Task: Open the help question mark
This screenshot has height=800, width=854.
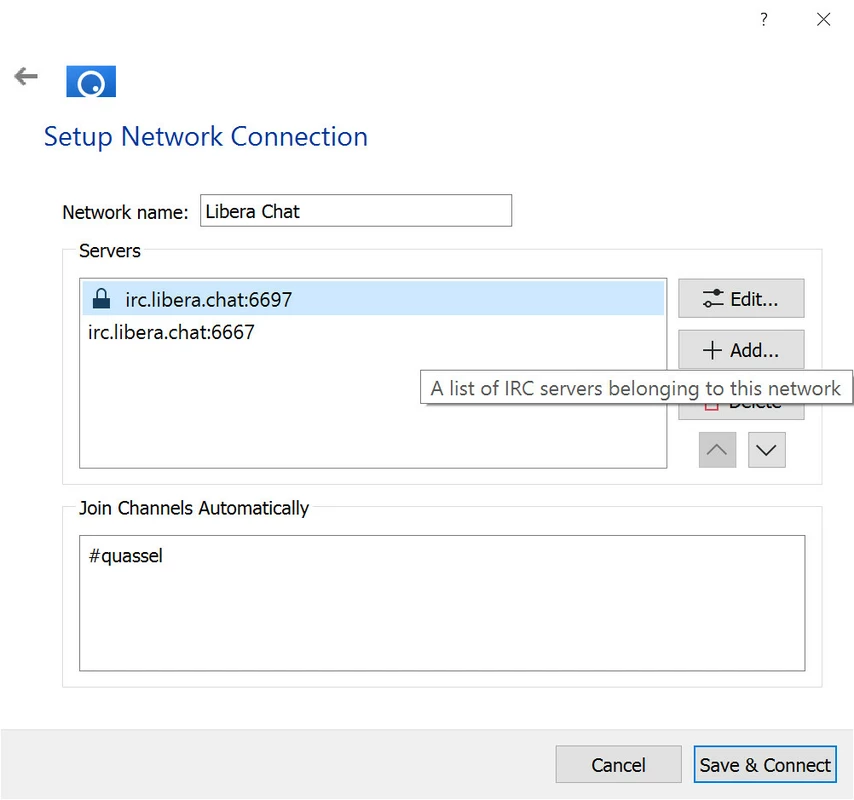Action: click(764, 20)
